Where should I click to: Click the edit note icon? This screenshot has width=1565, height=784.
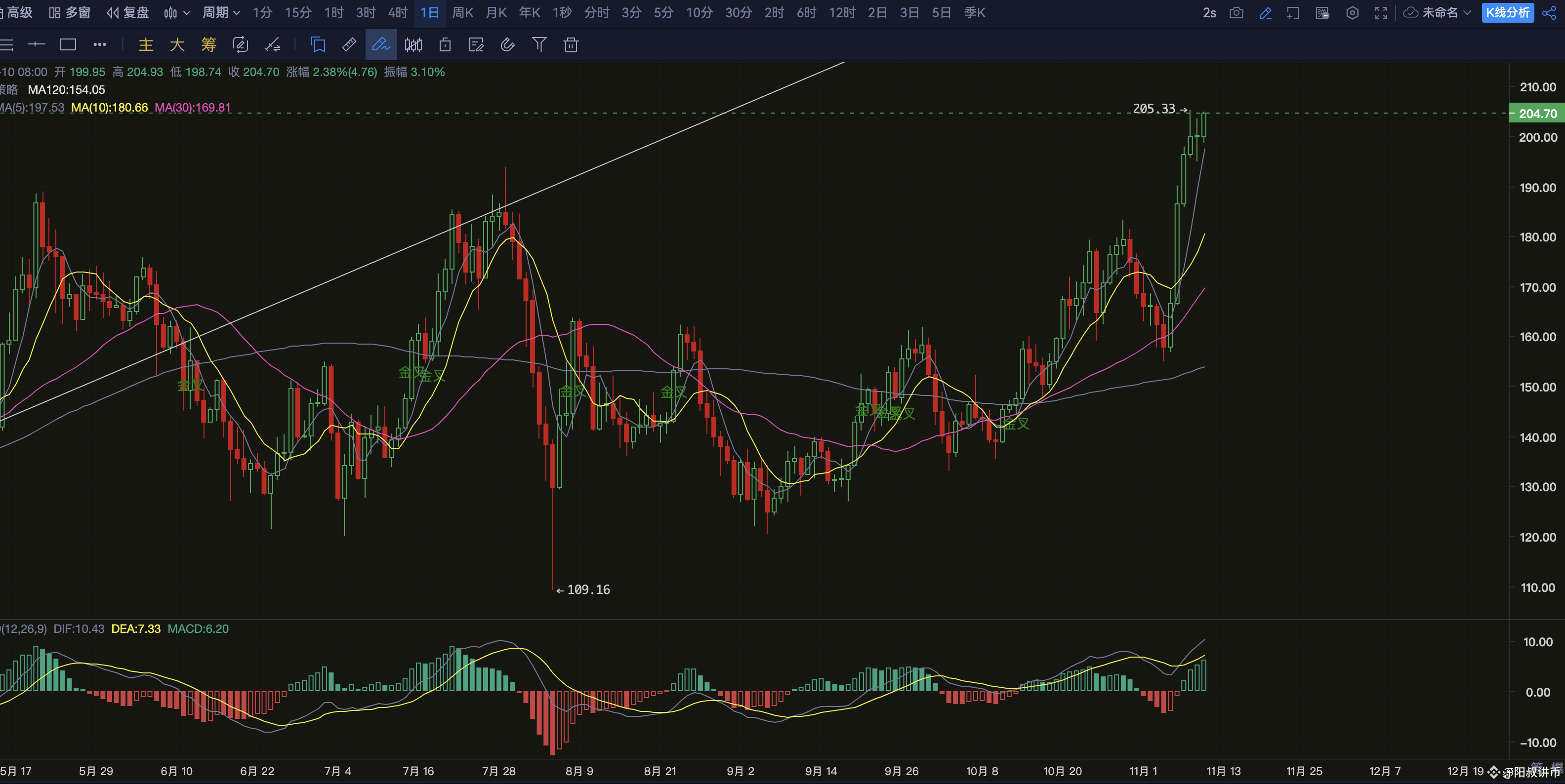(x=476, y=44)
